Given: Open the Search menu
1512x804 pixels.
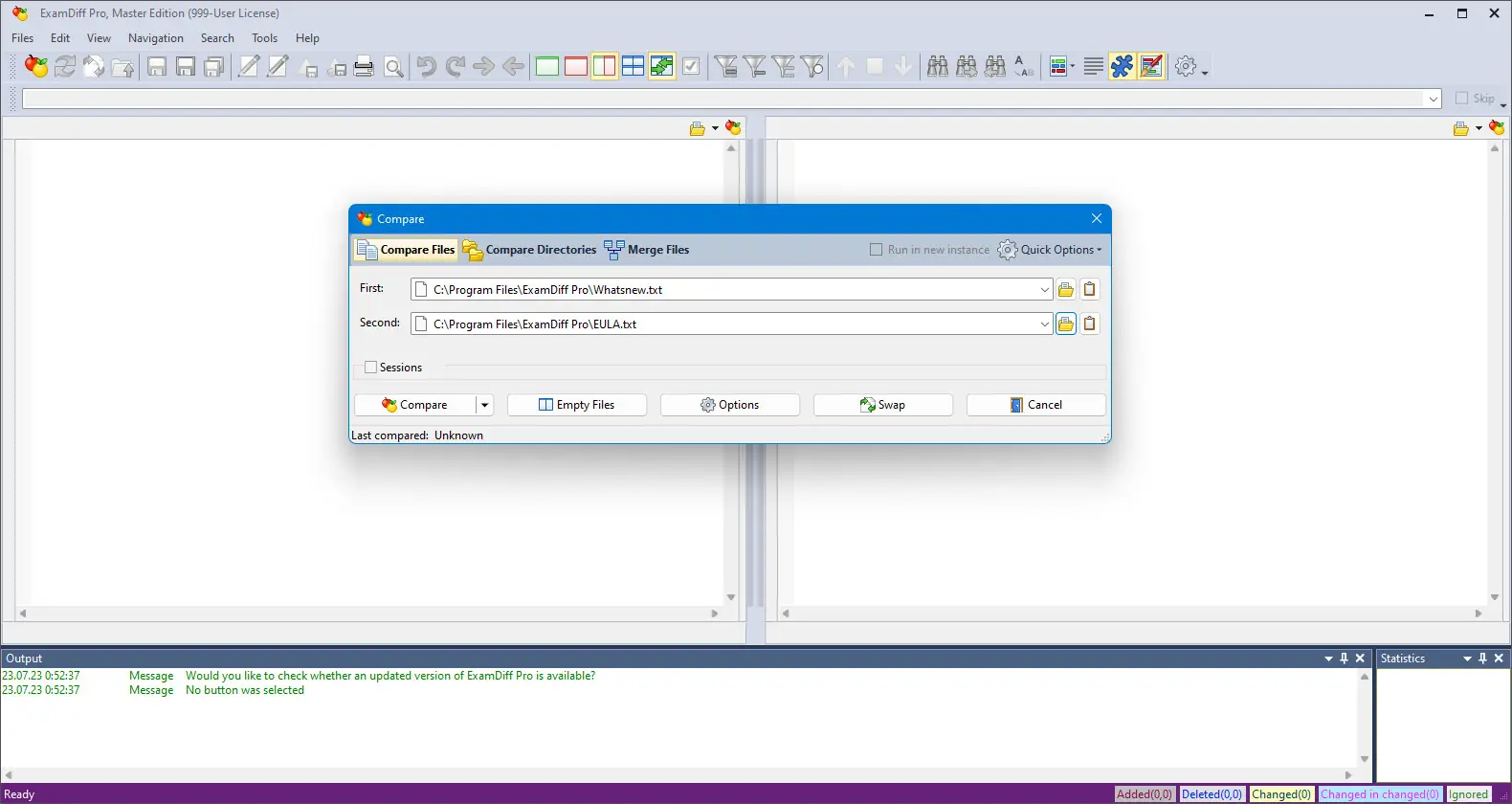Looking at the screenshot, I should click(x=217, y=38).
